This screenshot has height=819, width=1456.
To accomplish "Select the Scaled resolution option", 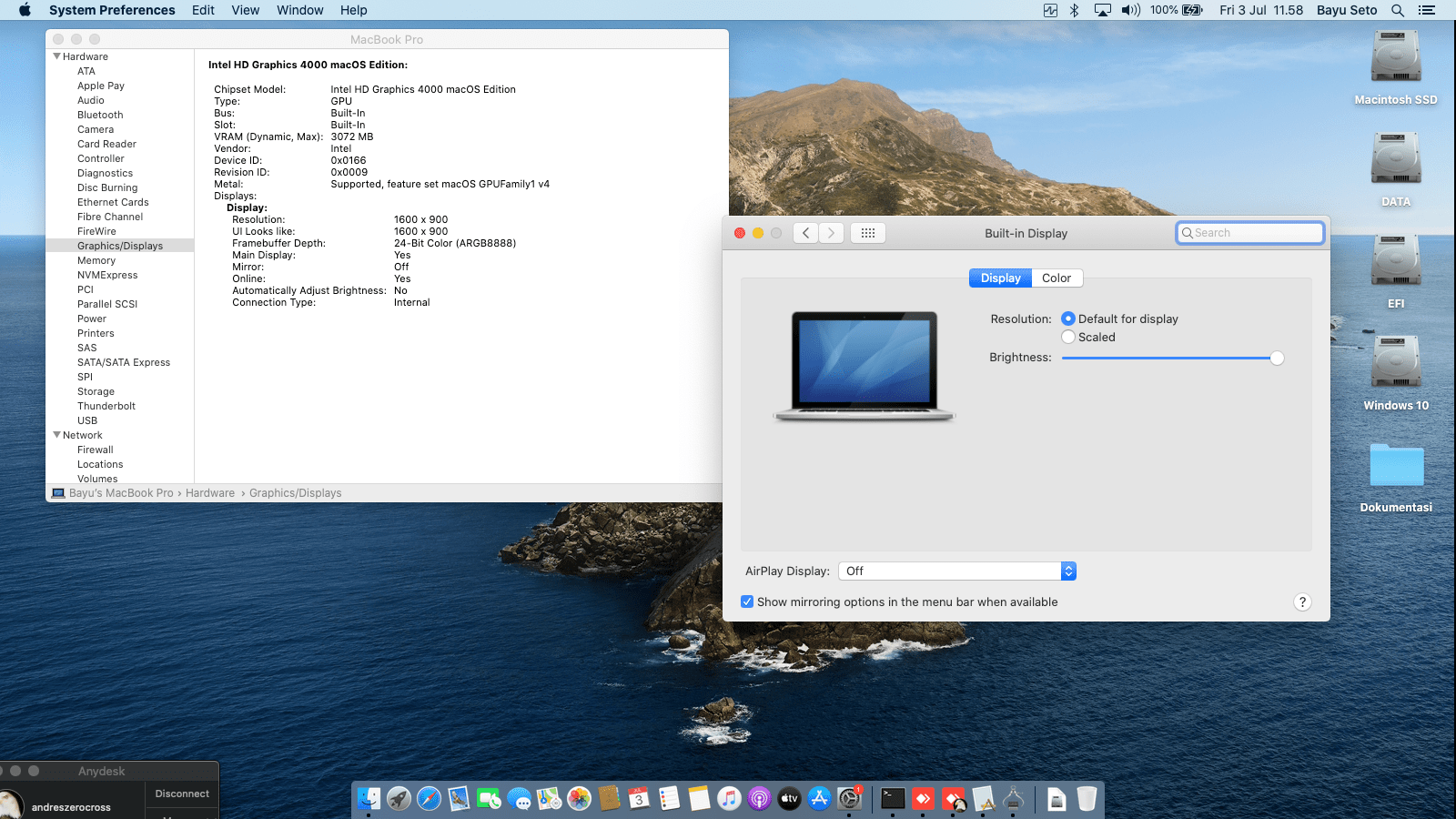I will (1068, 337).
